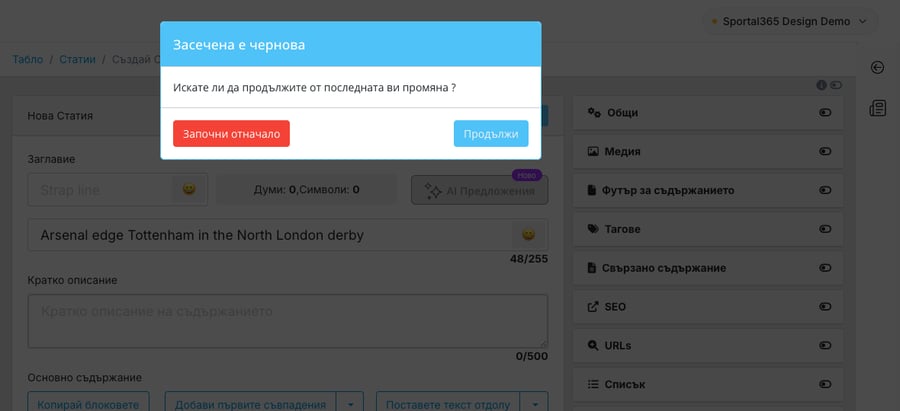Click the magnifier icon next to URLs
The image size is (900, 411).
pyautogui.click(x=593, y=345)
